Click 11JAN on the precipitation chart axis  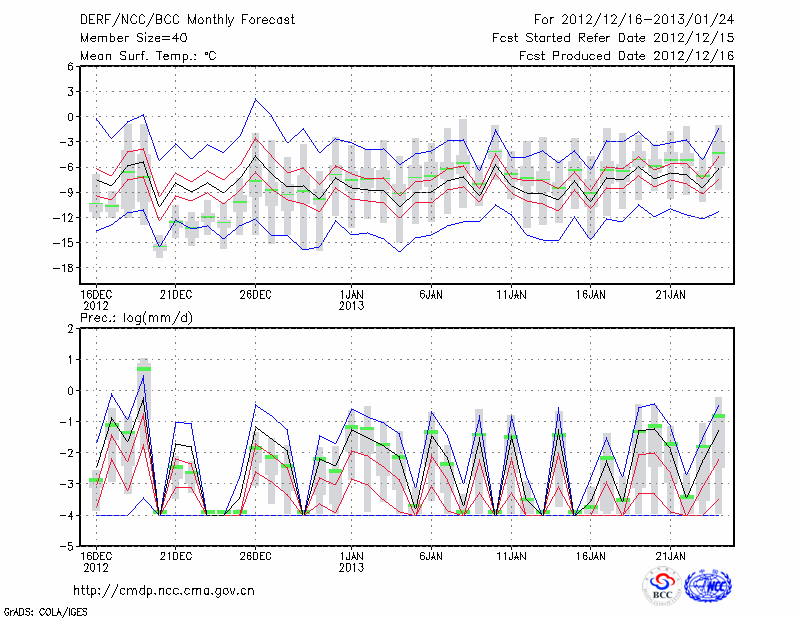(511, 555)
